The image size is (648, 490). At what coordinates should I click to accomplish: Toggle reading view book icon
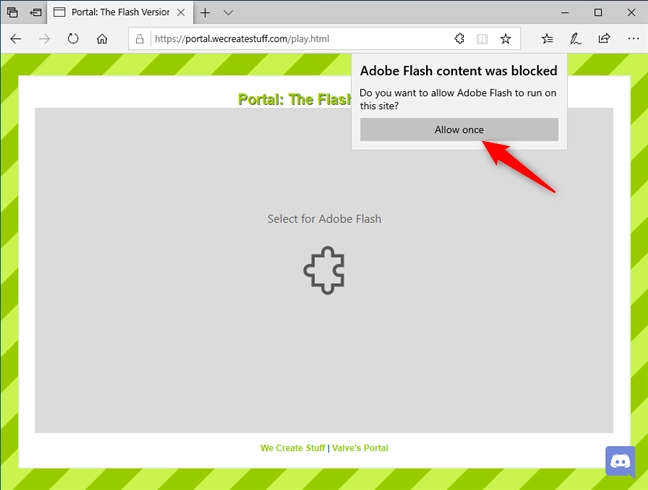pyautogui.click(x=482, y=39)
